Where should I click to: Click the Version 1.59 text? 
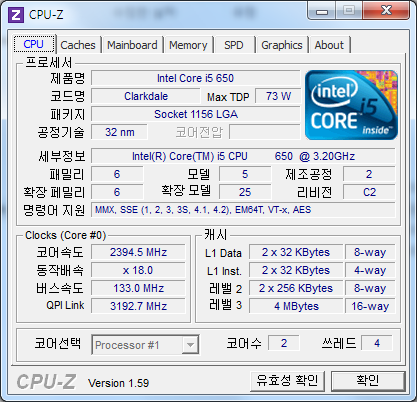[118, 383]
